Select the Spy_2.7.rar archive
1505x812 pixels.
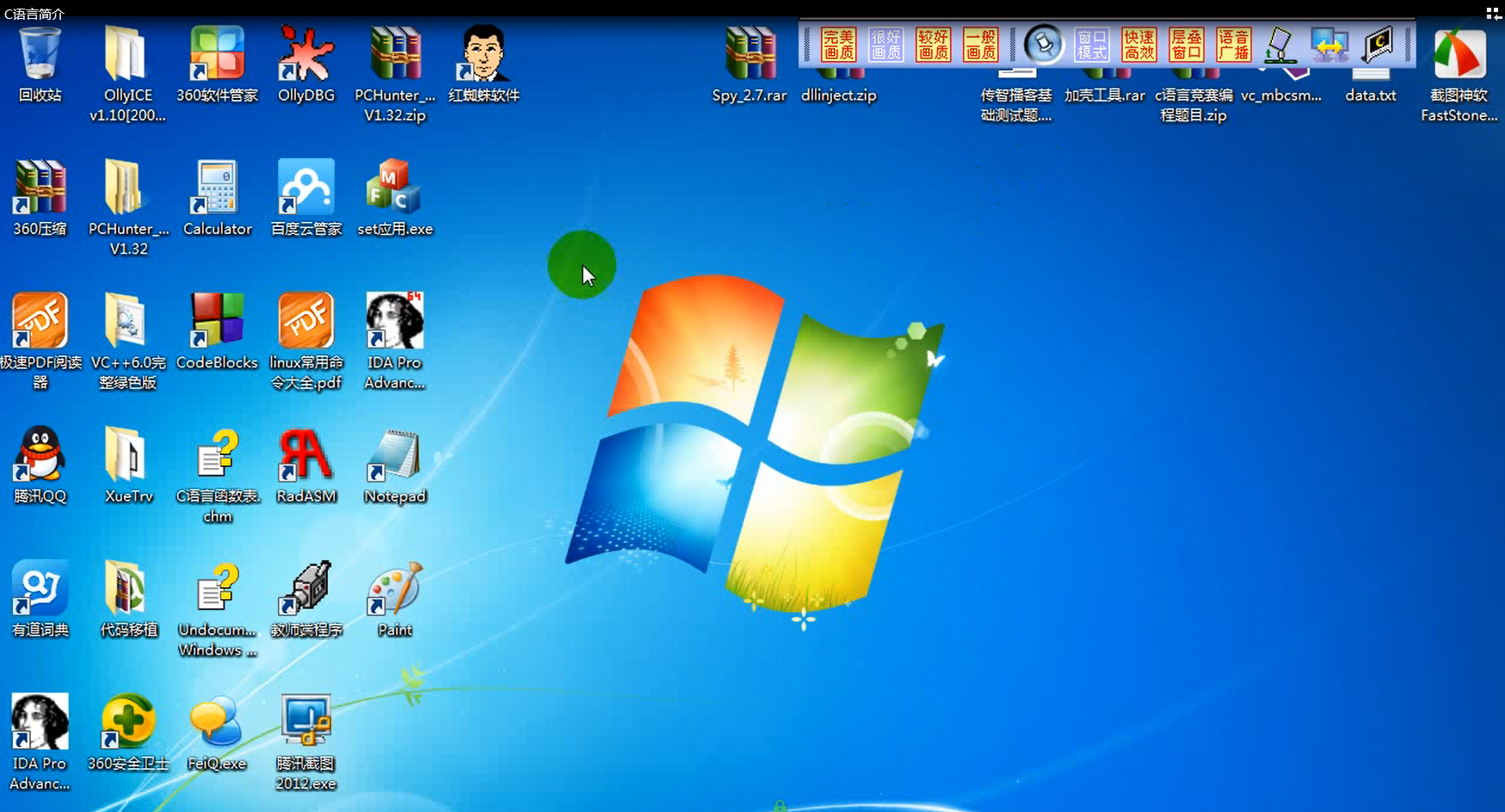(x=749, y=53)
